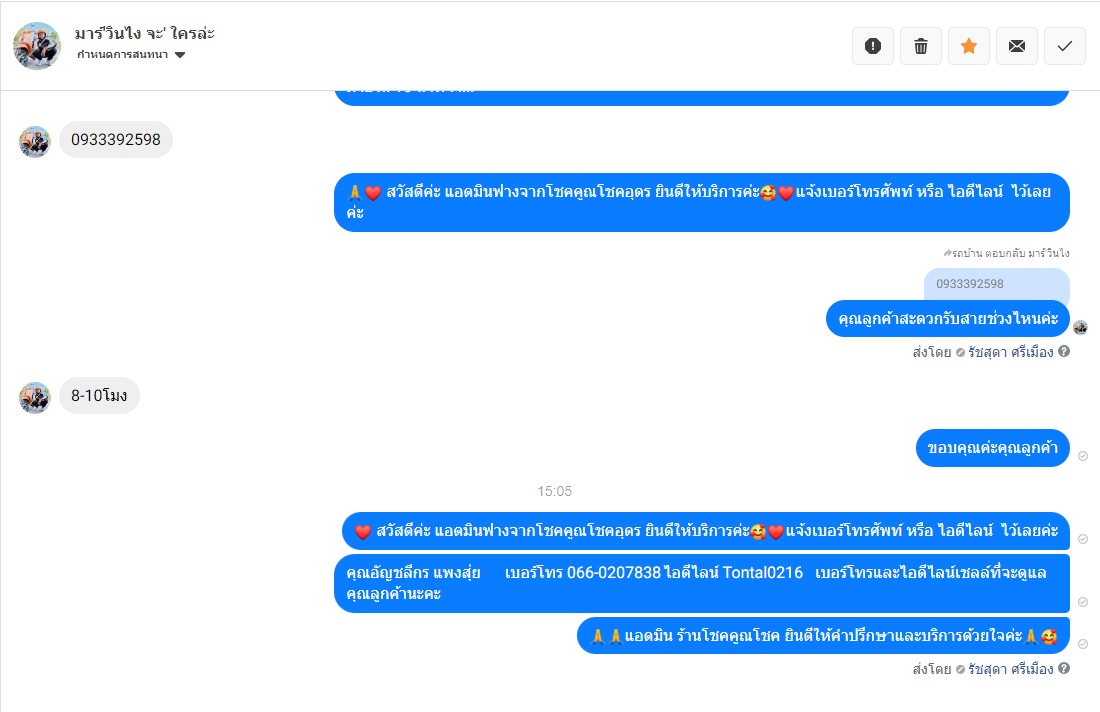
Task: Click the quoted 0933392598 reply preview
Action: (x=997, y=284)
